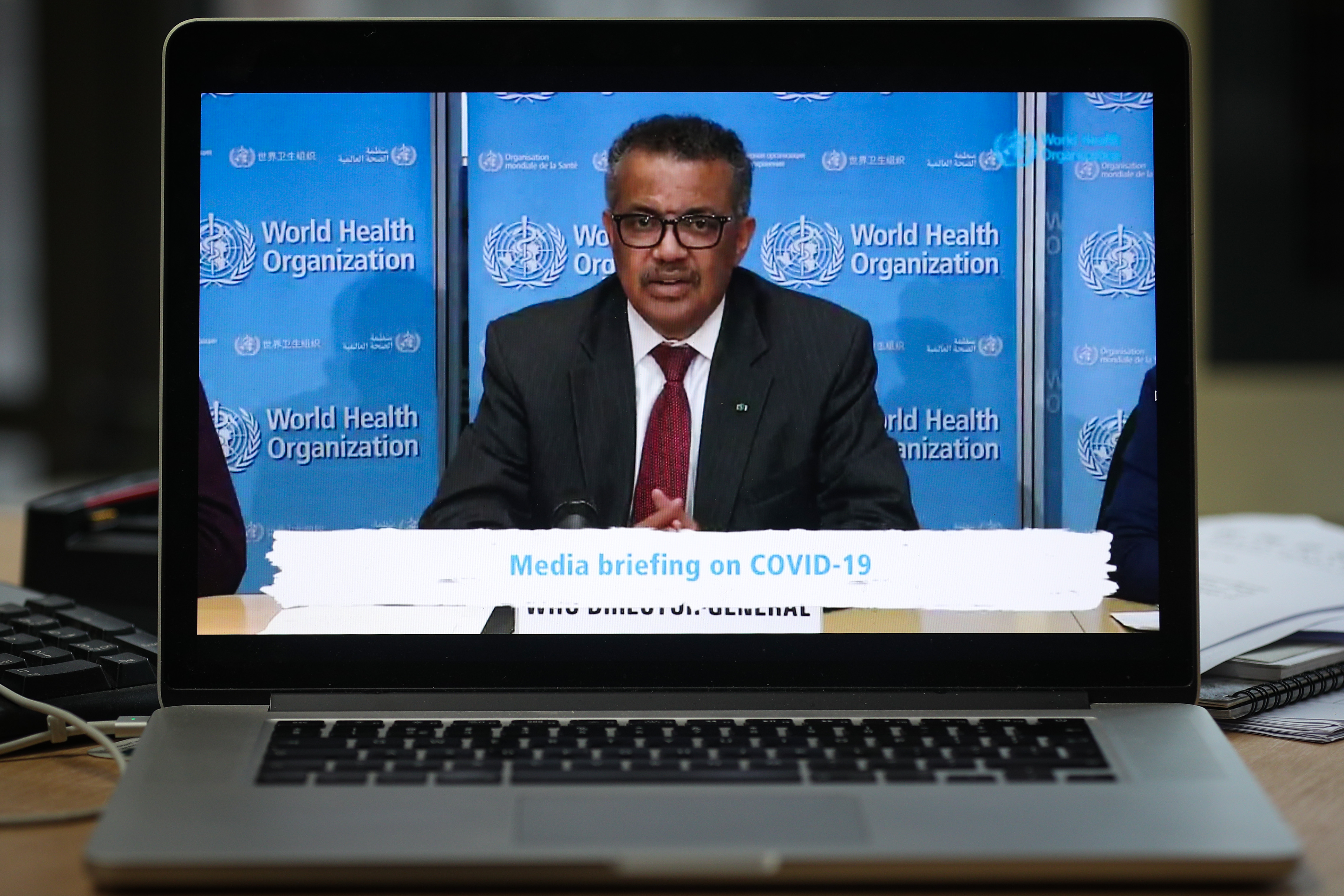The height and width of the screenshot is (896, 1344).
Task: Click the French "Organisation mondiale de la Santé" logo above speaker's shoulder
Action: [528, 161]
